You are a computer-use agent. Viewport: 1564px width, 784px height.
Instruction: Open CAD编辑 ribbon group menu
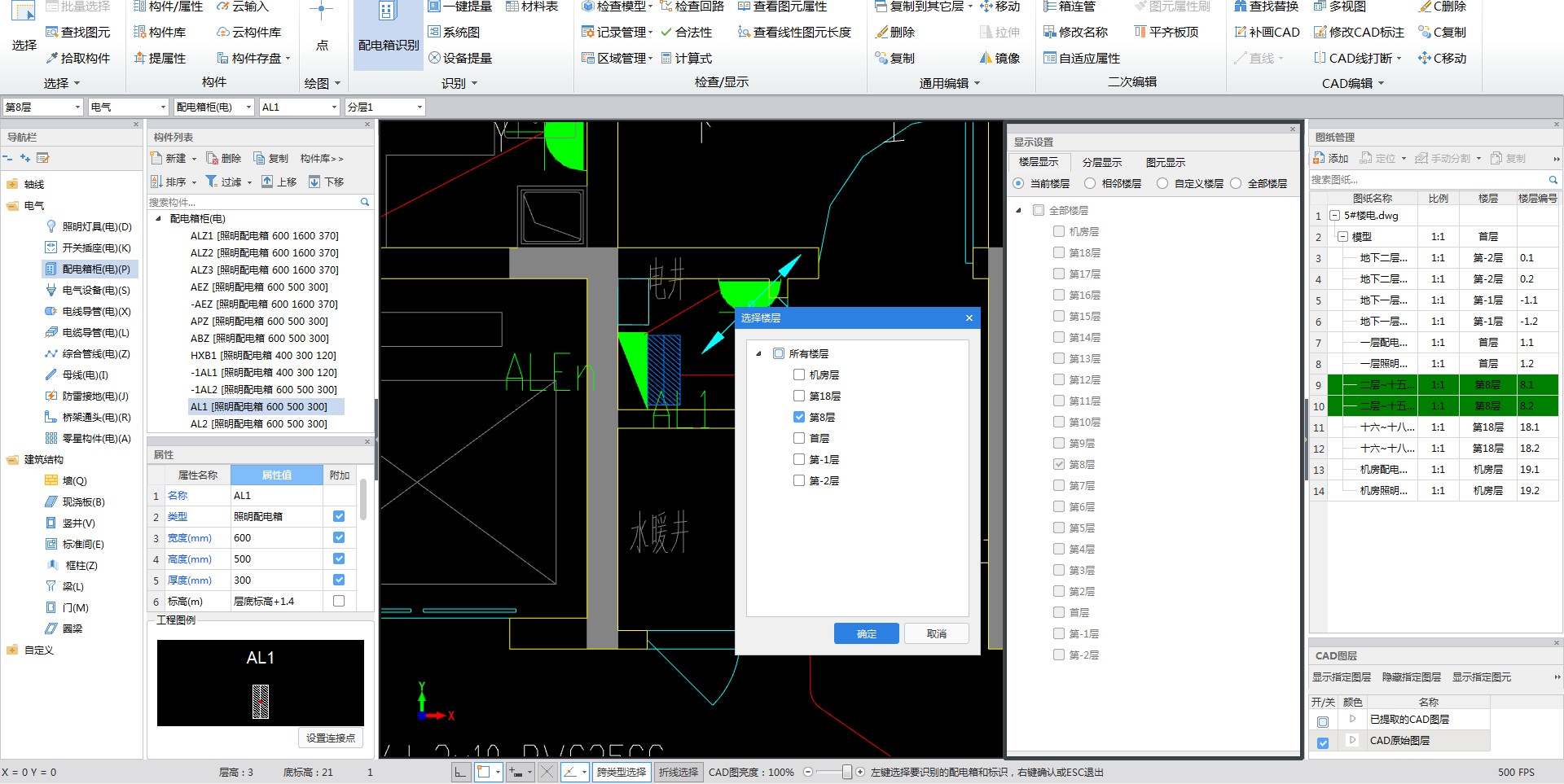(1352, 83)
